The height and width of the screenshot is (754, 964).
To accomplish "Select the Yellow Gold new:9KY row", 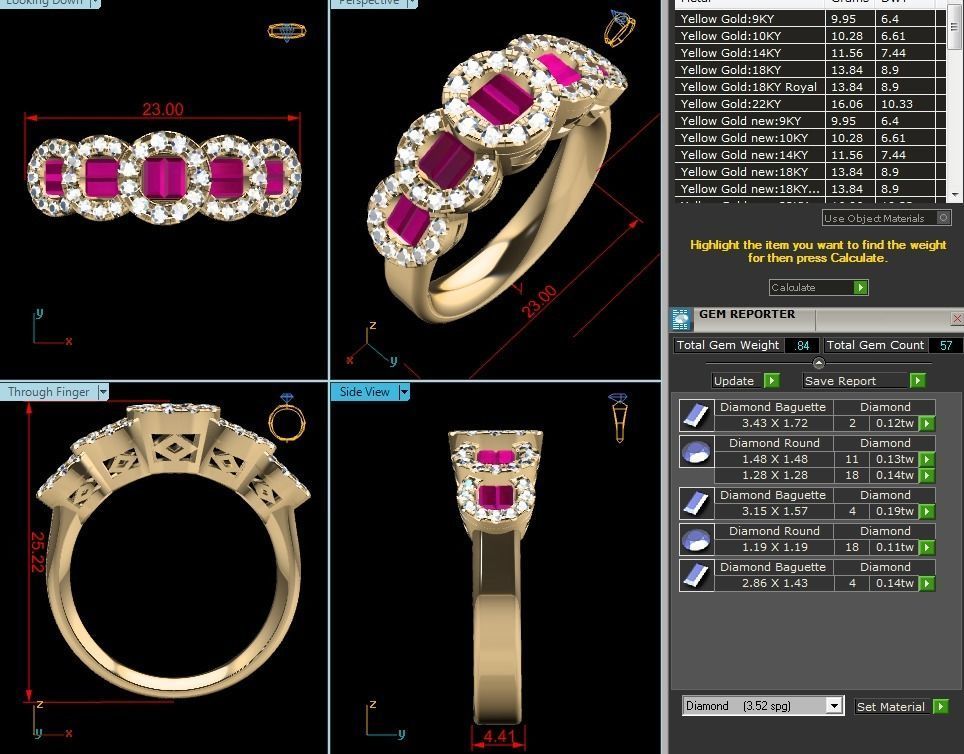I will pyautogui.click(x=810, y=121).
